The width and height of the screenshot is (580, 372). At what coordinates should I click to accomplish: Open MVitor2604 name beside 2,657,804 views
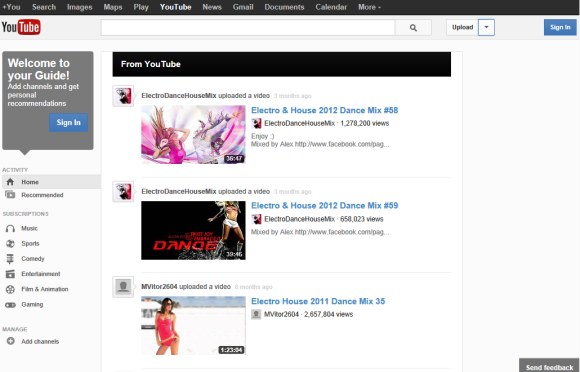[x=281, y=314]
